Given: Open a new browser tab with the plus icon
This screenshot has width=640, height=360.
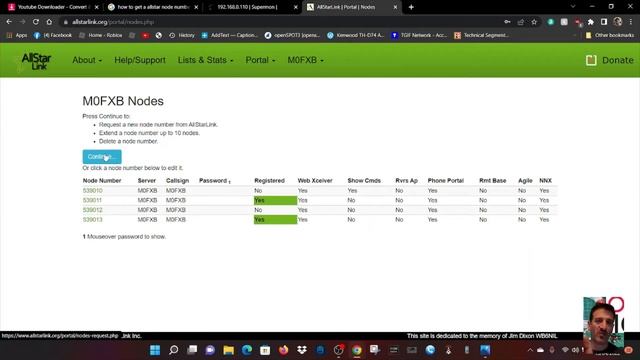Looking at the screenshot, I should tap(411, 7).
